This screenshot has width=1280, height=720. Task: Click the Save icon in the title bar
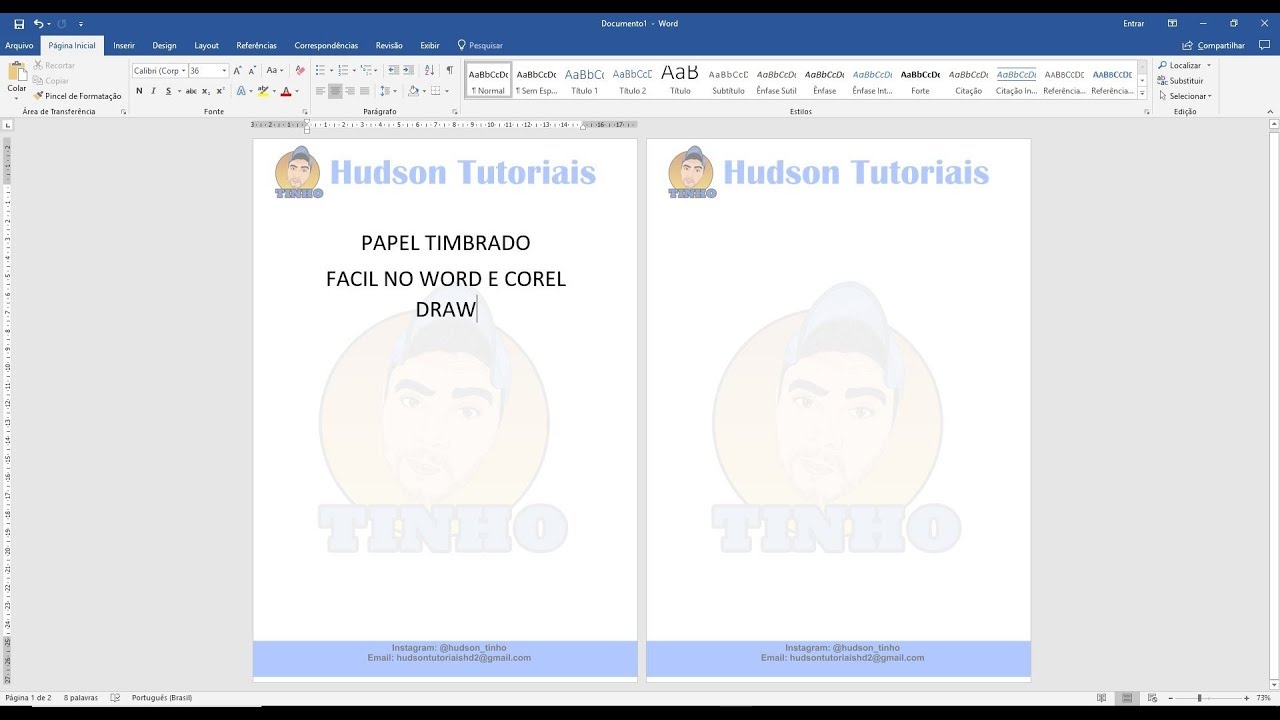point(19,23)
